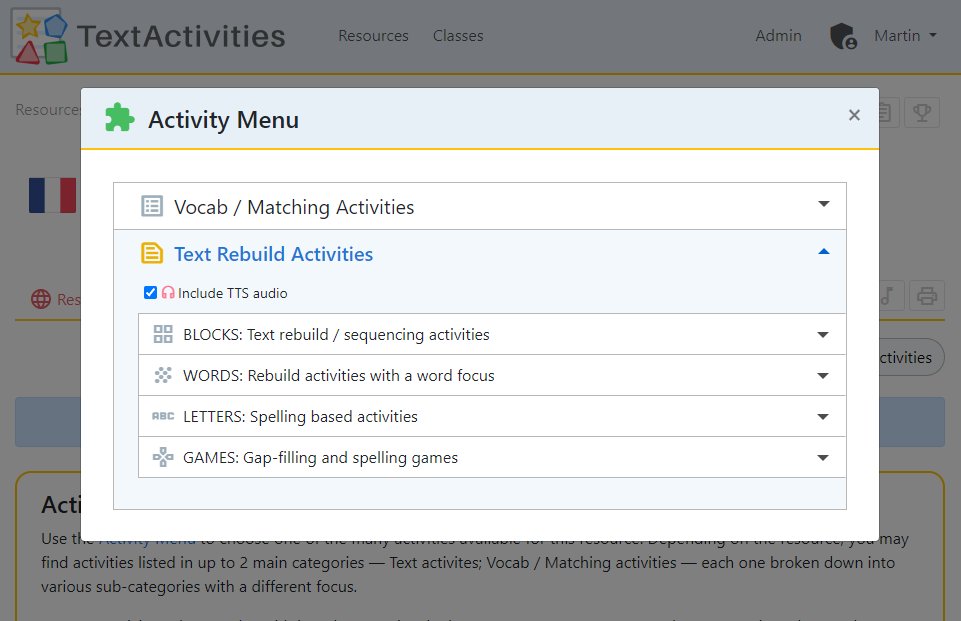
Task: Click the GAMES gamepad icon
Action: [x=163, y=457]
